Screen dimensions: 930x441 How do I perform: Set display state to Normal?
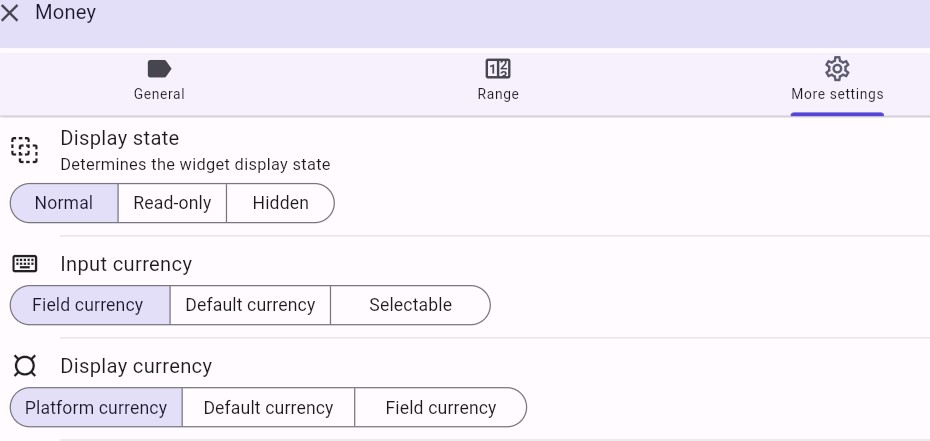click(x=64, y=203)
